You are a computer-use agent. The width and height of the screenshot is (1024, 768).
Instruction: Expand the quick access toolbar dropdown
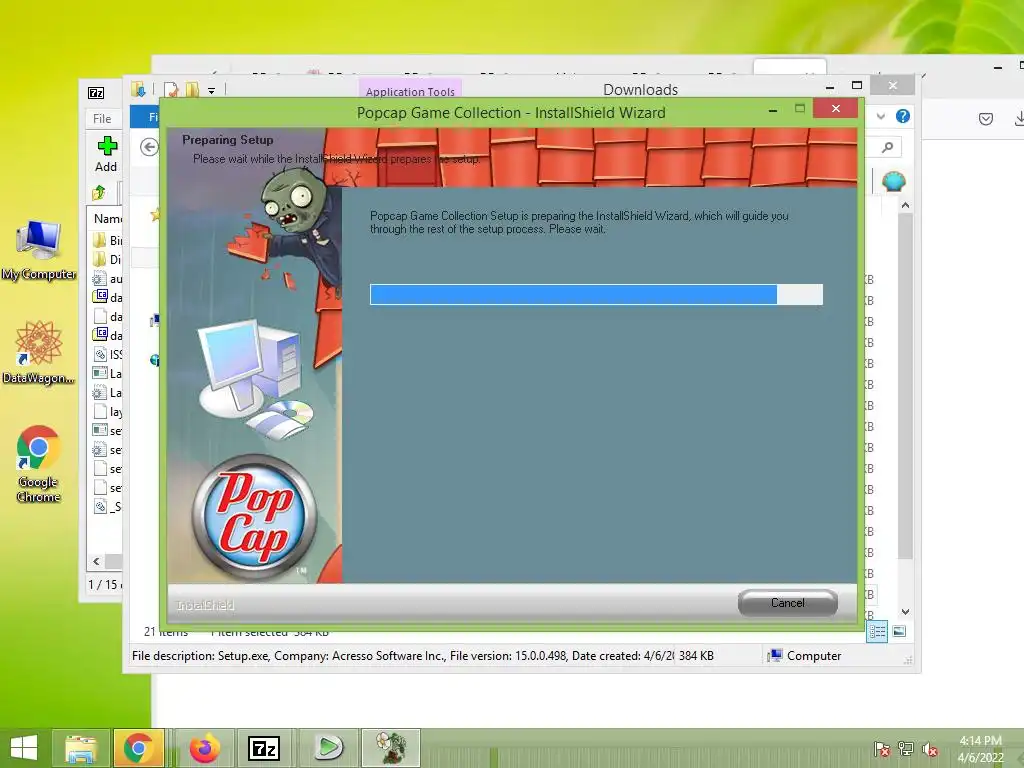pos(212,91)
